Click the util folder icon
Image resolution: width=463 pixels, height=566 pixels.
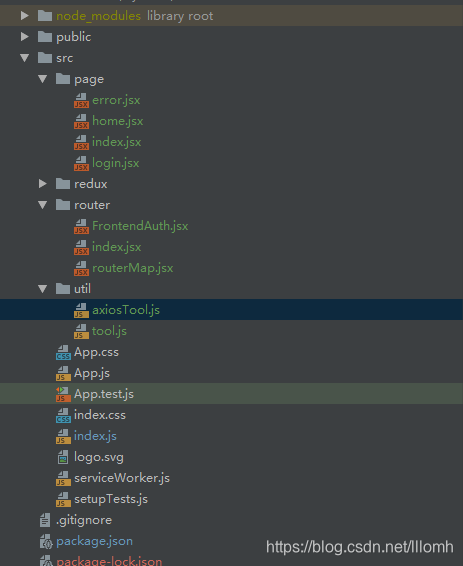pos(63,289)
